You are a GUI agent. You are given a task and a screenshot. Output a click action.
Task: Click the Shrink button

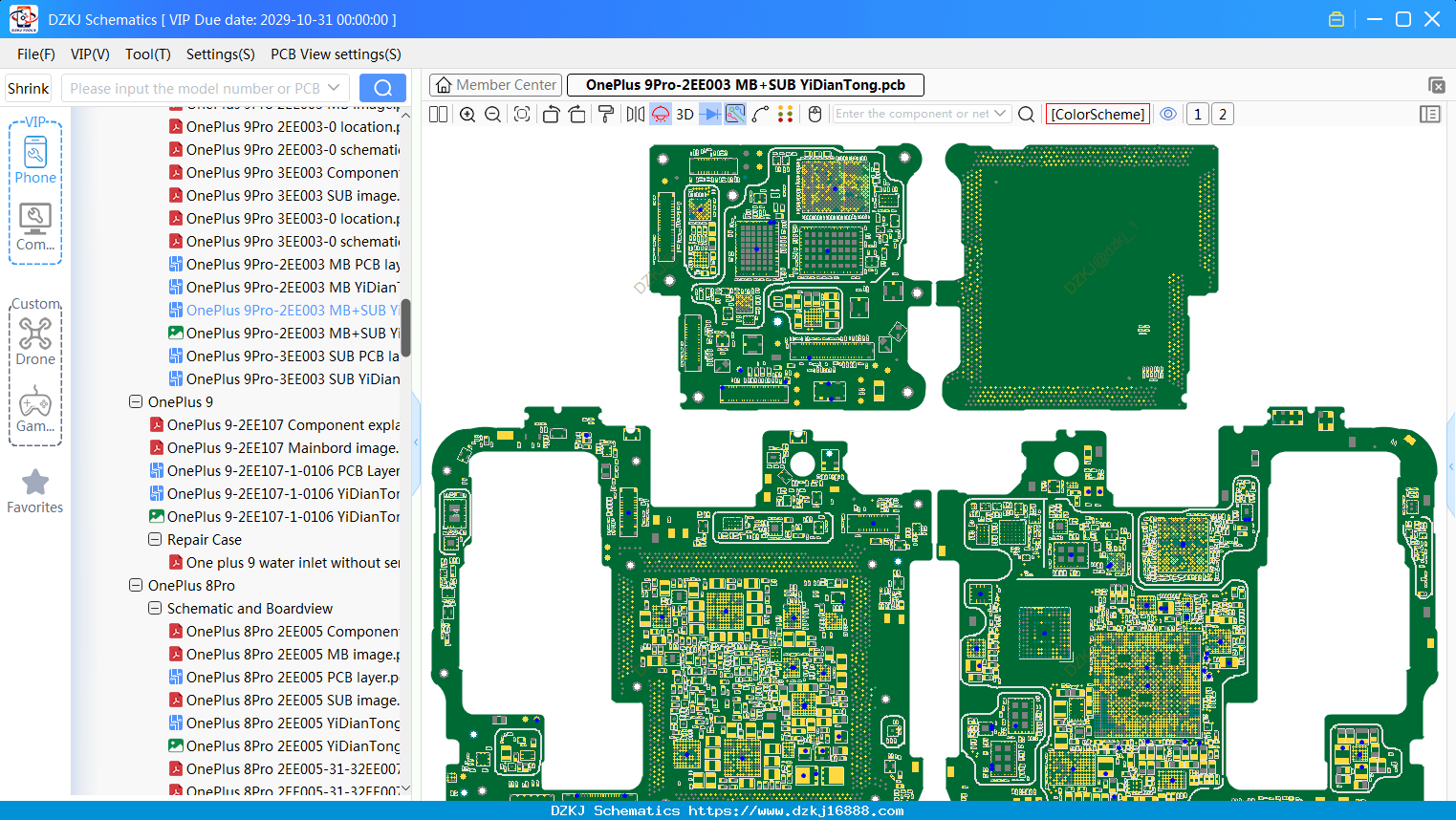tap(29, 89)
